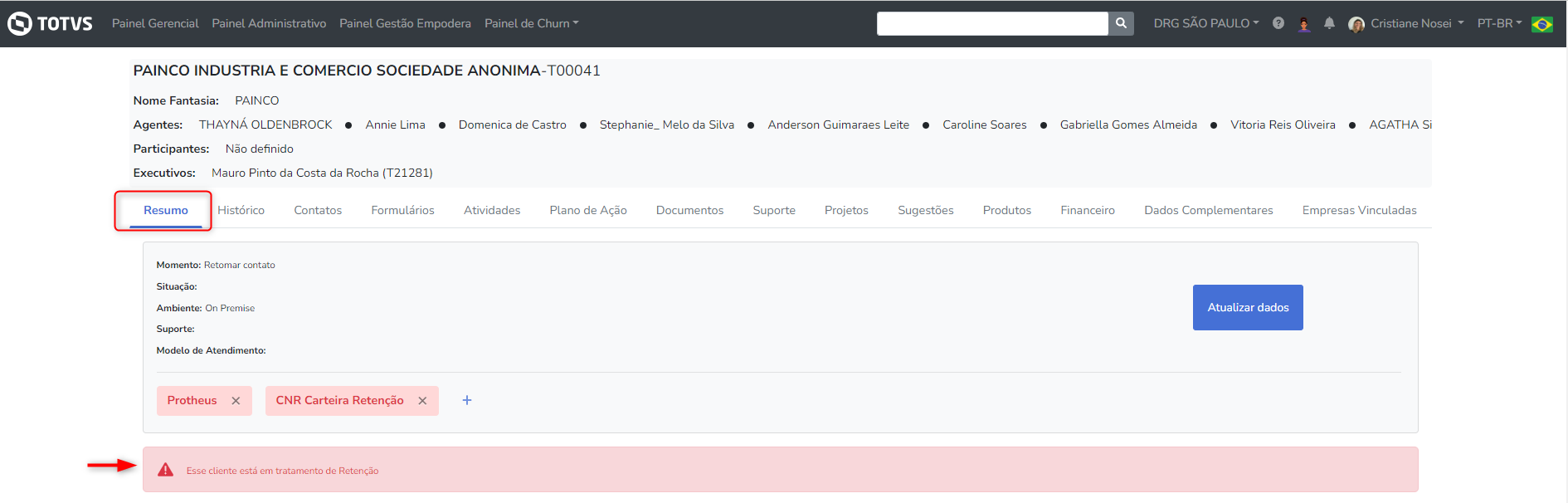Click the Não definido participants value
This screenshot has width=1568, height=503.
(260, 149)
